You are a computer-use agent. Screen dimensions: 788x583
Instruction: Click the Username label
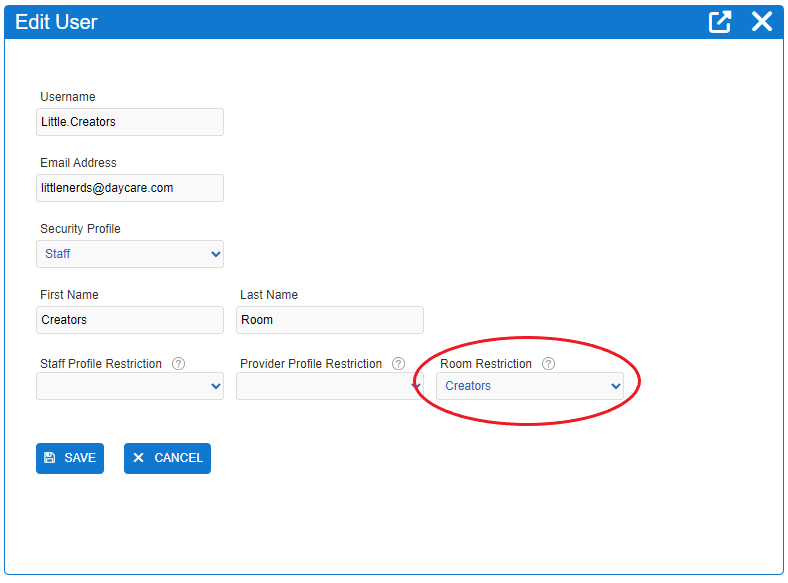pos(68,96)
